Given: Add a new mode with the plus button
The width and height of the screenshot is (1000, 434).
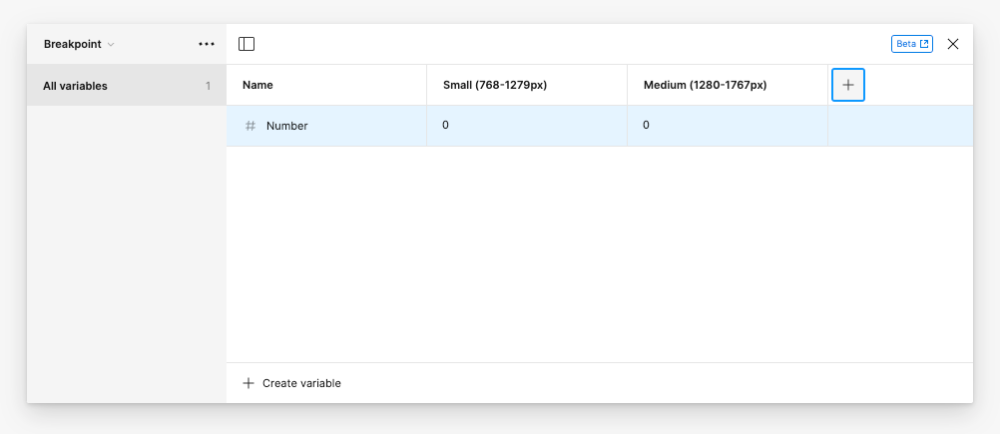Looking at the screenshot, I should pyautogui.click(x=848, y=85).
